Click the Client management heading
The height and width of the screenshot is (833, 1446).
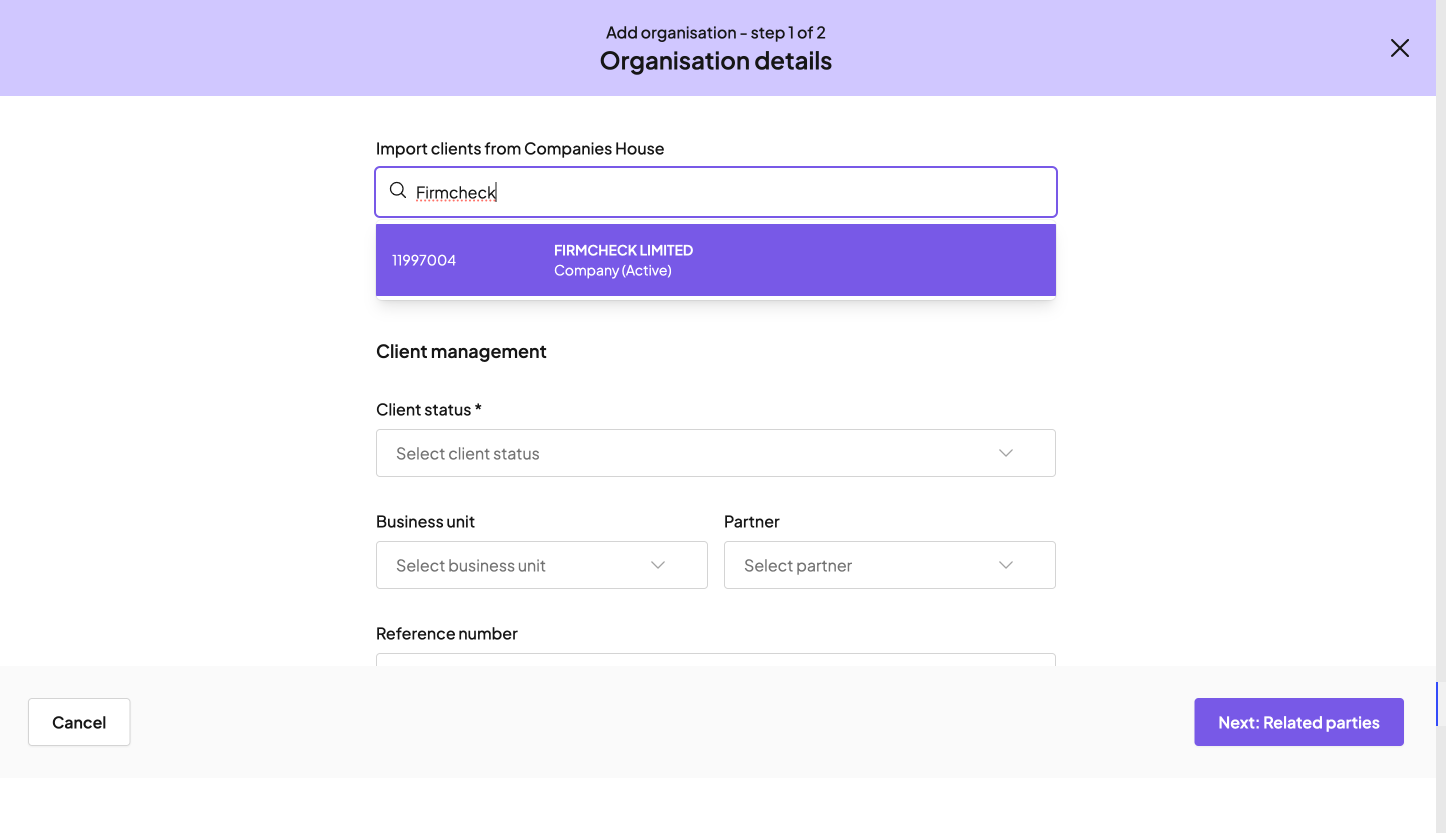(x=461, y=351)
